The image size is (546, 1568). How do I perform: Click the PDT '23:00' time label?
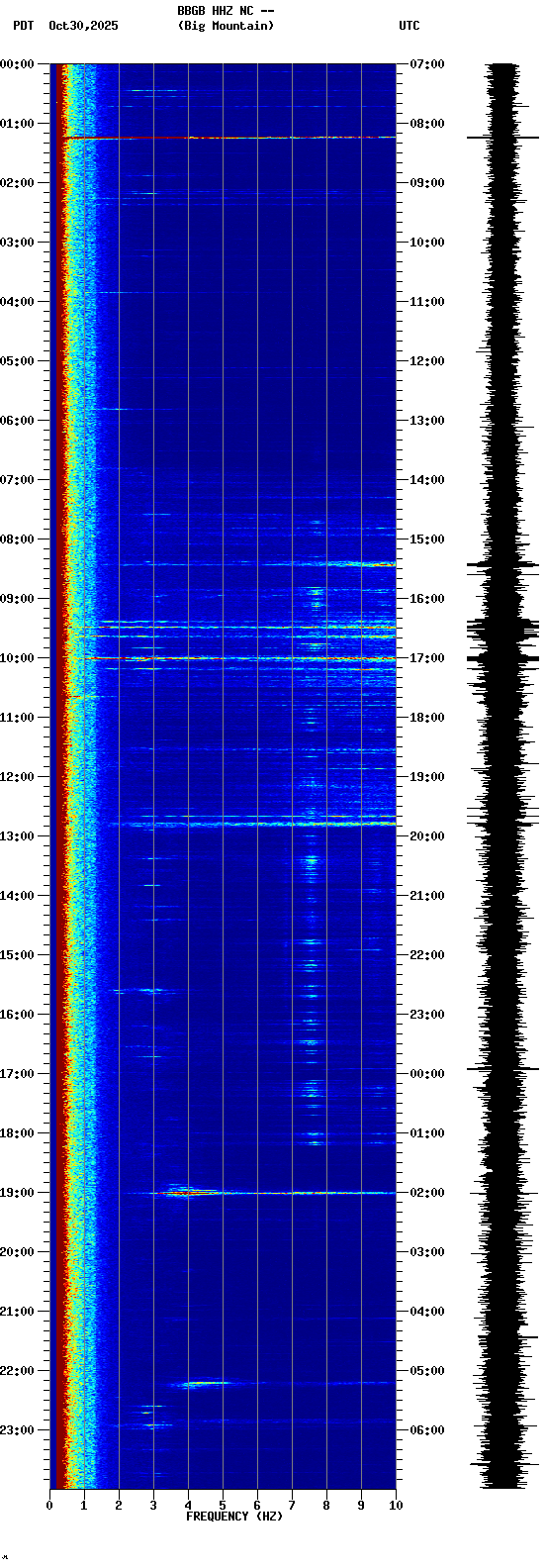(17, 1430)
